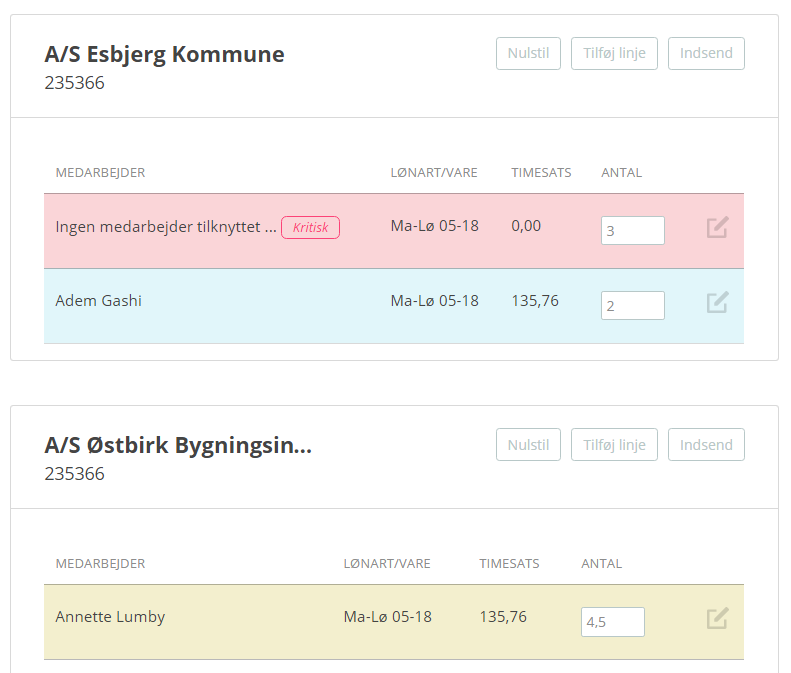The image size is (791, 673).
Task: Click edit icon for Annette Lumby row
Action: tap(717, 618)
